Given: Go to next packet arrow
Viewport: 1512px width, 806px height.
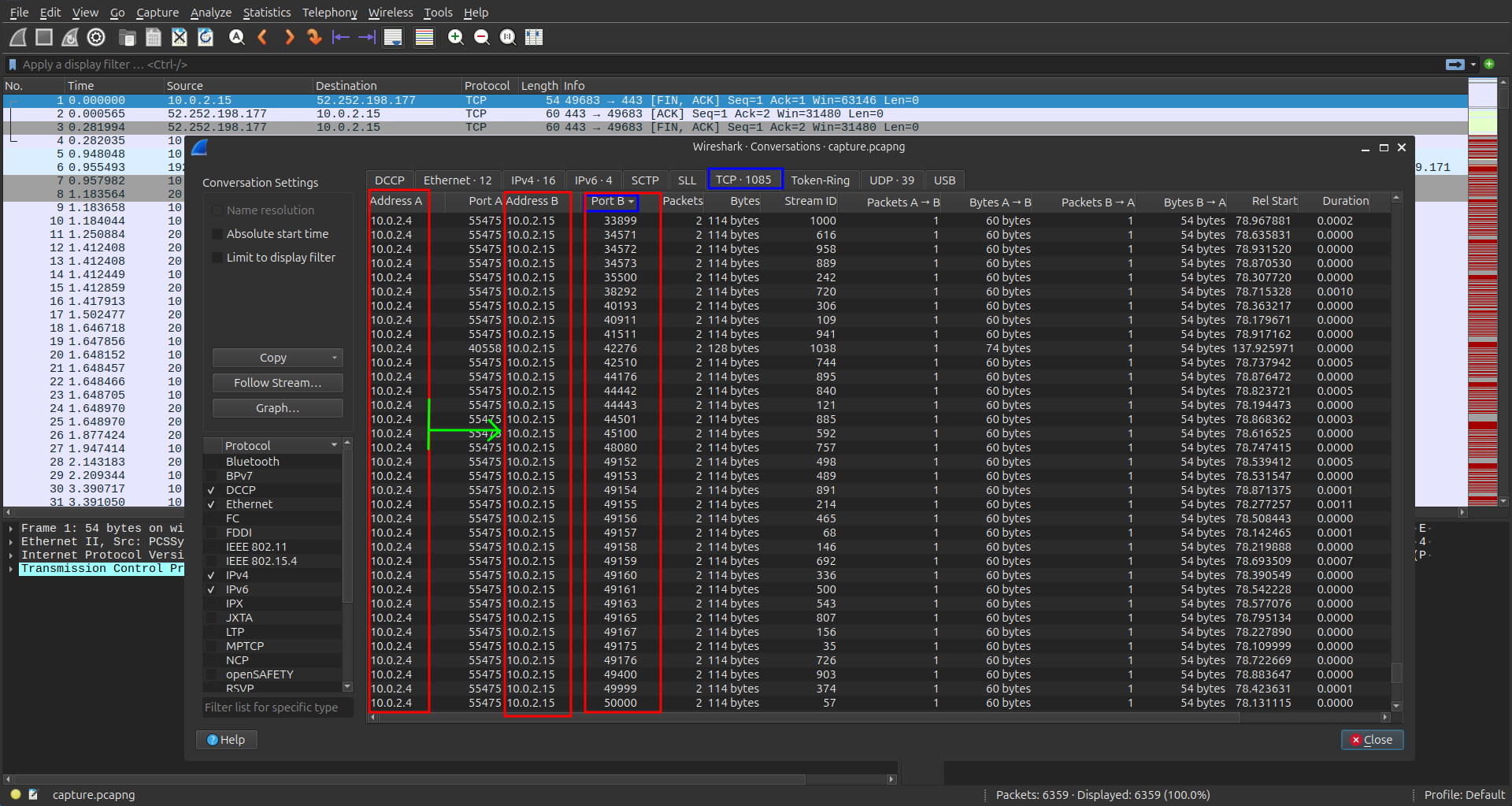Looking at the screenshot, I should pyautogui.click(x=289, y=37).
